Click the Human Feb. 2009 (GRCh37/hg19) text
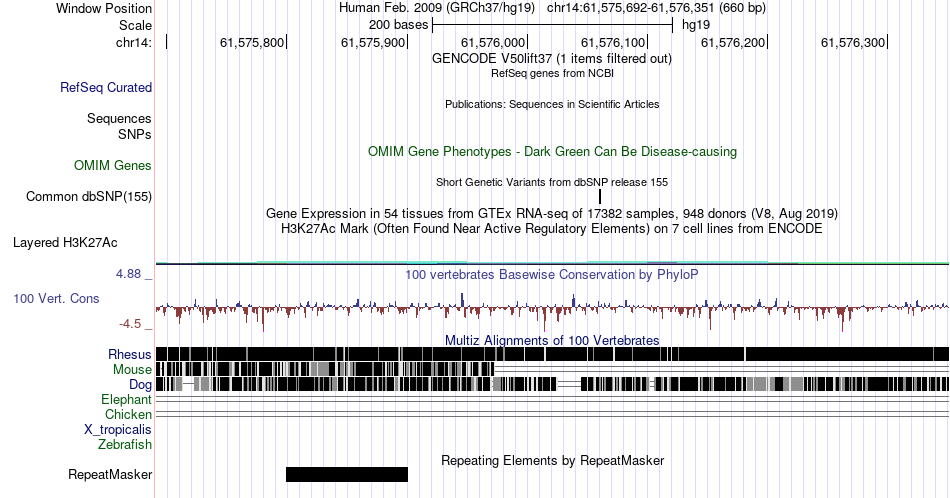This screenshot has height=498, width=950. [x=437, y=8]
